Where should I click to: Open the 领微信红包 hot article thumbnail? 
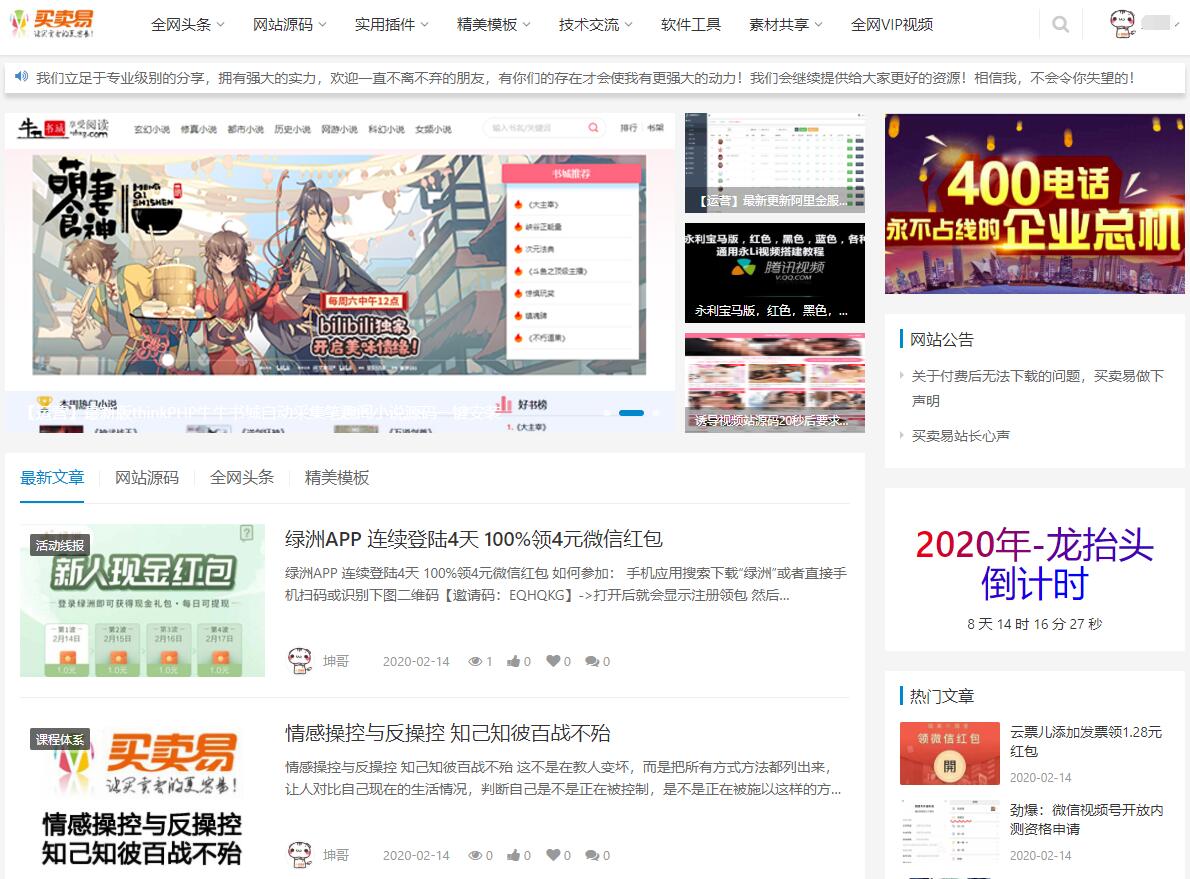[949, 753]
